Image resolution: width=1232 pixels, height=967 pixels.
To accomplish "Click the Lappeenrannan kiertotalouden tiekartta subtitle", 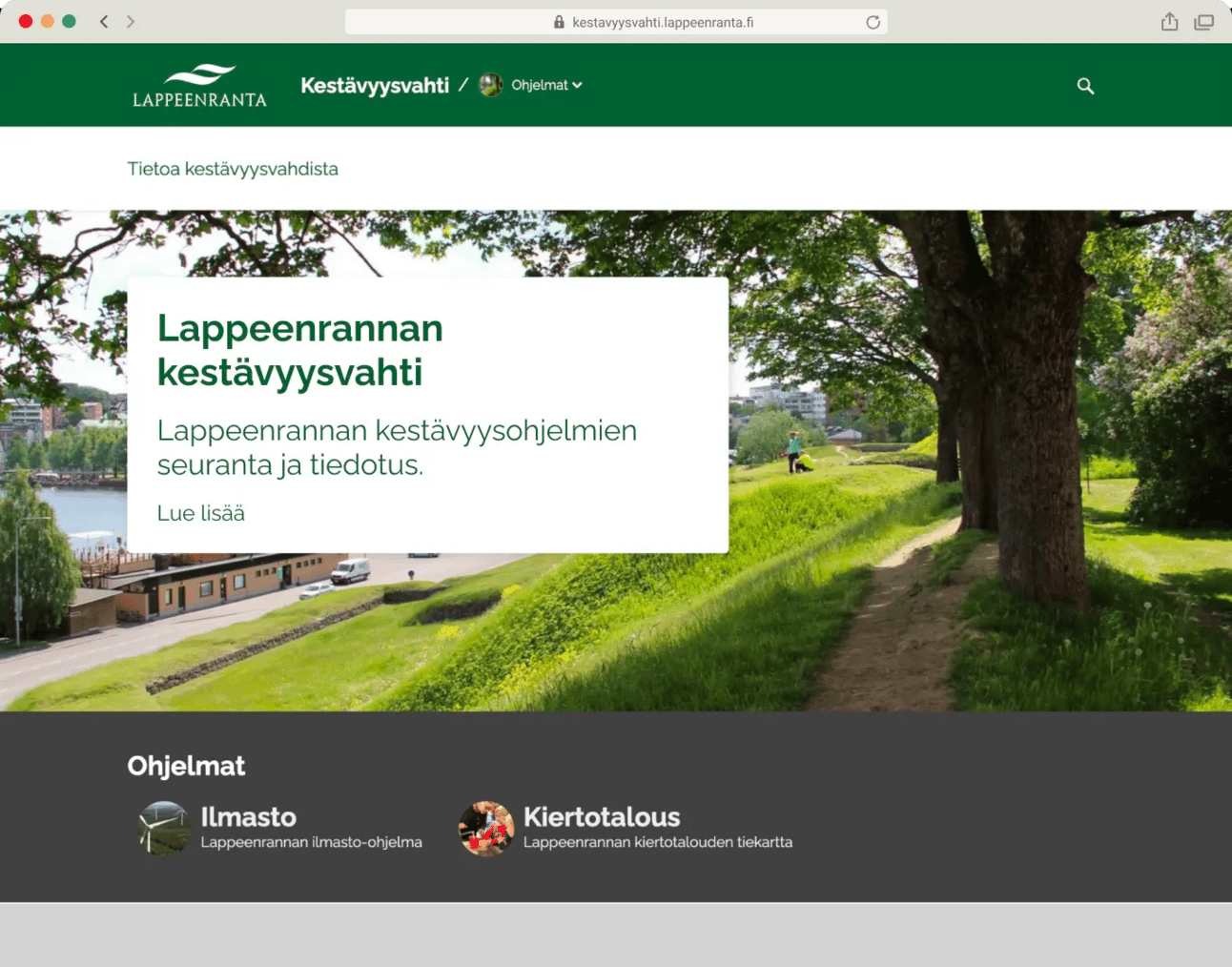I will coord(658,842).
